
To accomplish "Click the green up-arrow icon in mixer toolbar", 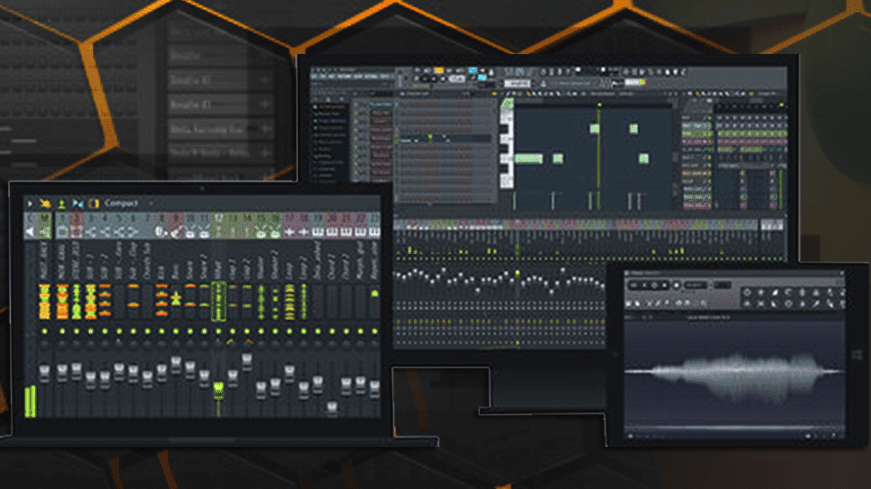I will pos(61,203).
